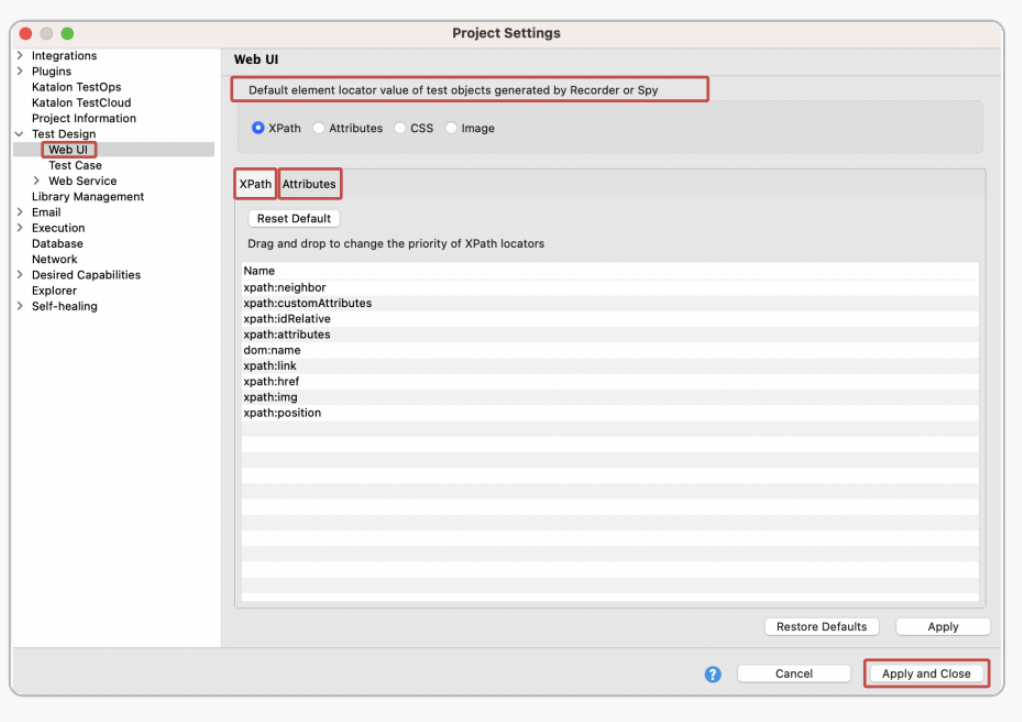Click the Apply button
The width and height of the screenshot is (1022, 722).
pyautogui.click(x=942, y=626)
